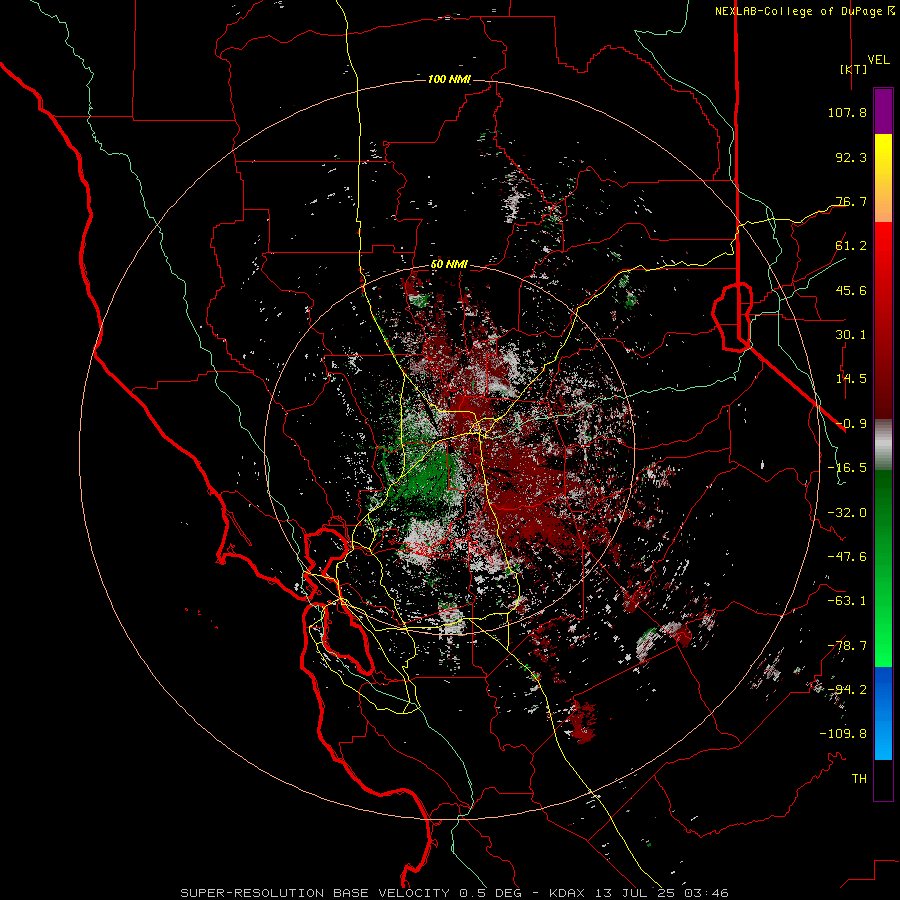Select the 107.8 value on velocity scale
Image resolution: width=900 pixels, height=900 pixels.
click(x=847, y=112)
